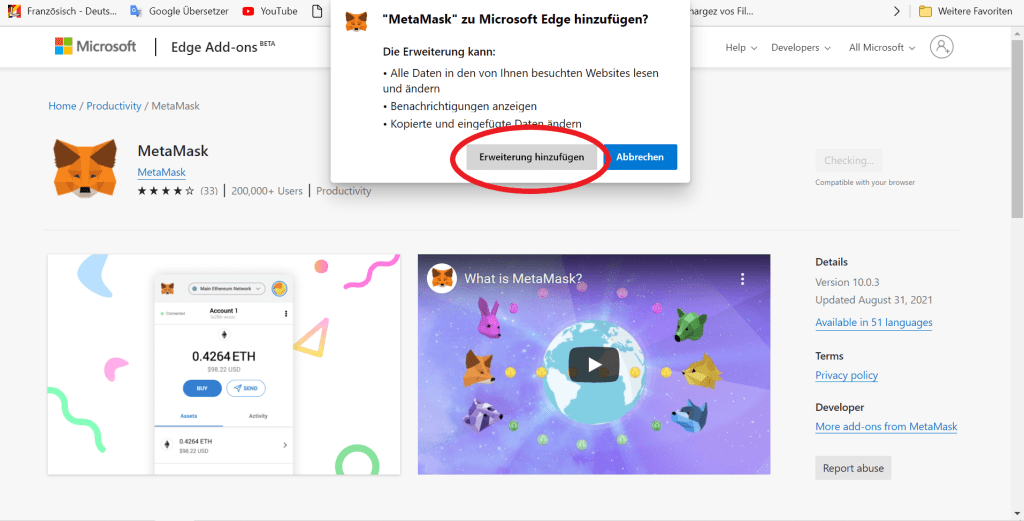Open the Privacy policy link
1024x521 pixels.
click(846, 375)
